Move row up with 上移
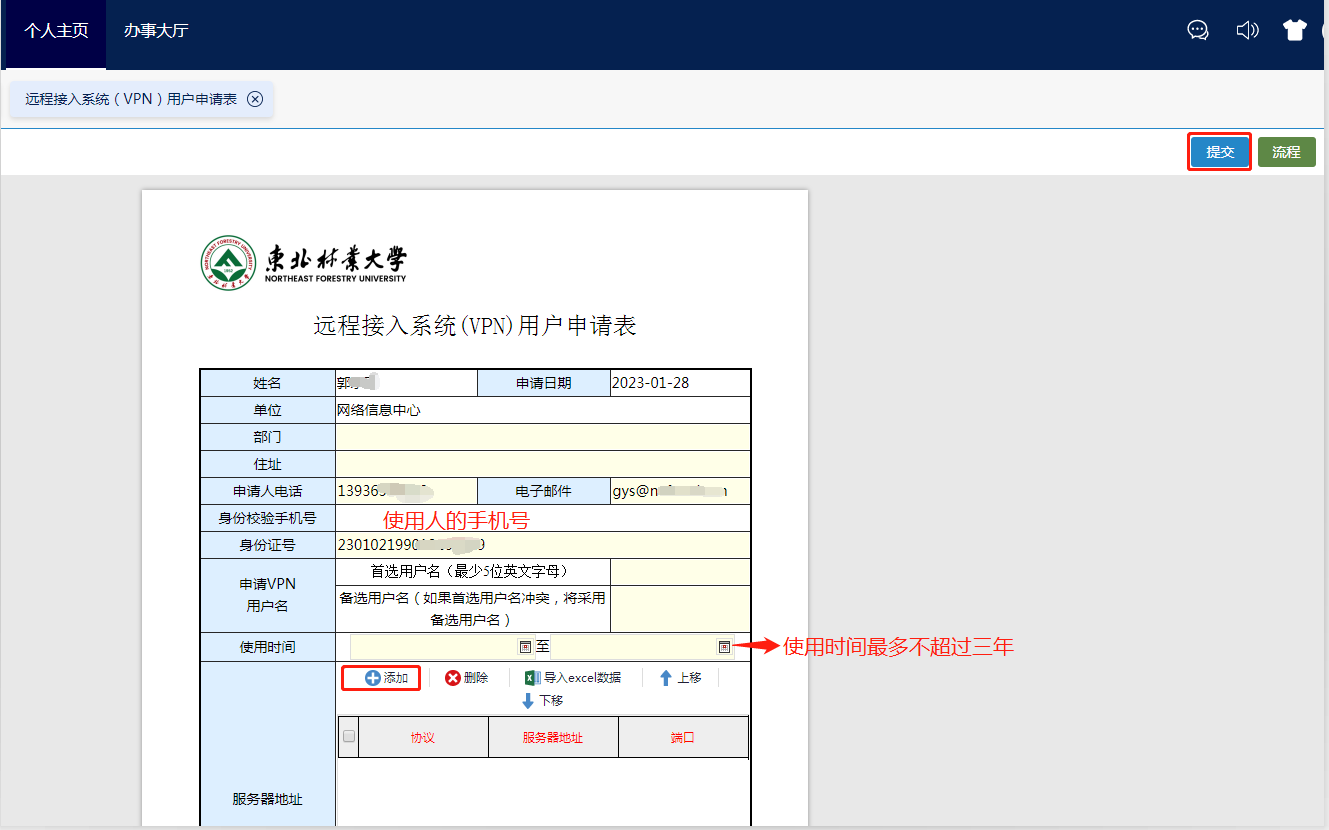The height and width of the screenshot is (830, 1329). [x=680, y=678]
